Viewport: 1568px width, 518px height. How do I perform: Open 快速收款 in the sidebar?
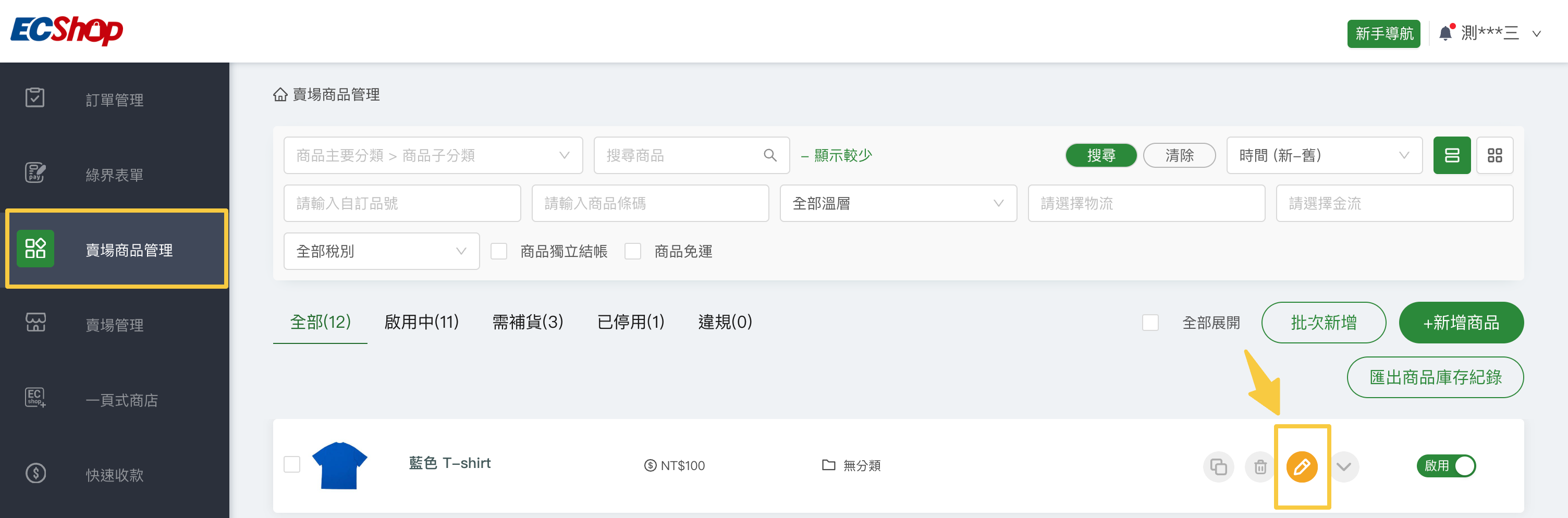(115, 475)
